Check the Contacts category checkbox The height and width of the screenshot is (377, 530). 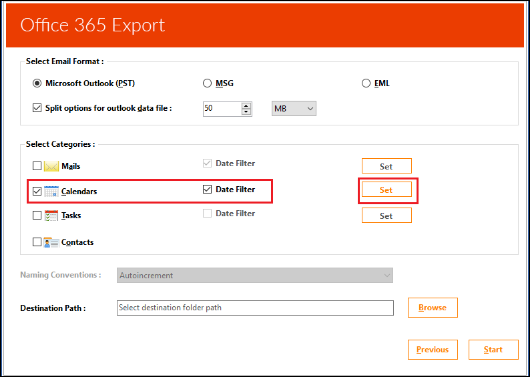(37, 242)
